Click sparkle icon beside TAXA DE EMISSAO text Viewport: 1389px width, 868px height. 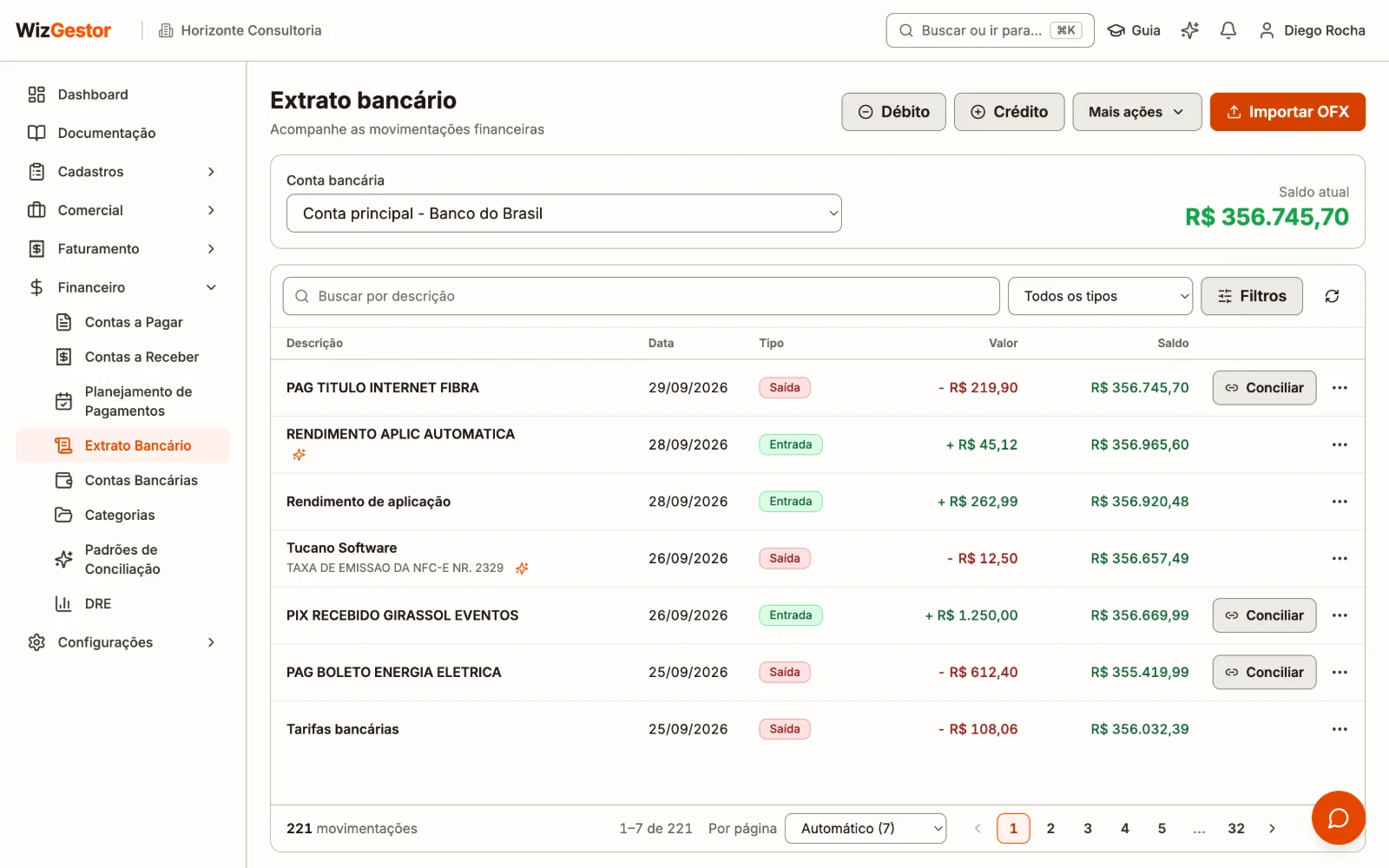pyautogui.click(x=522, y=569)
